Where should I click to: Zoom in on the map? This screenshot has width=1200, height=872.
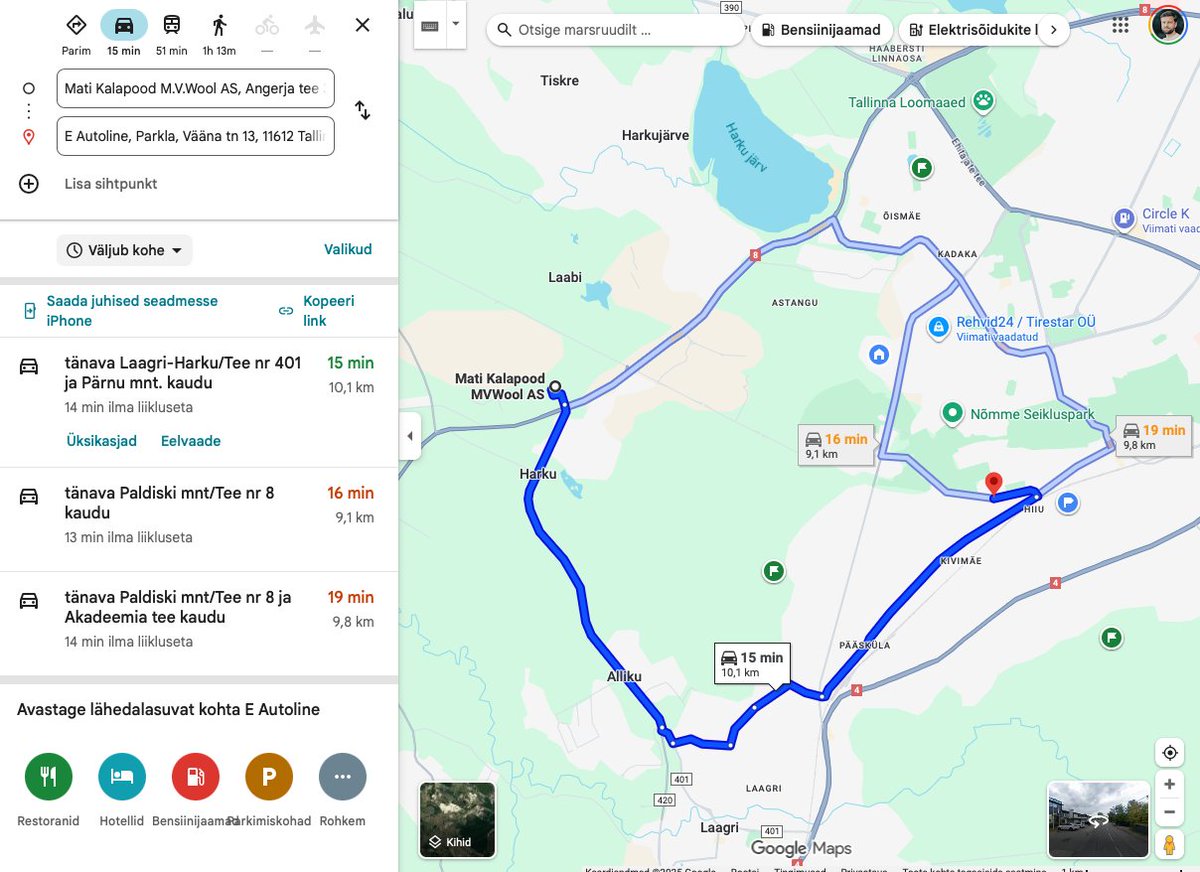point(1169,785)
